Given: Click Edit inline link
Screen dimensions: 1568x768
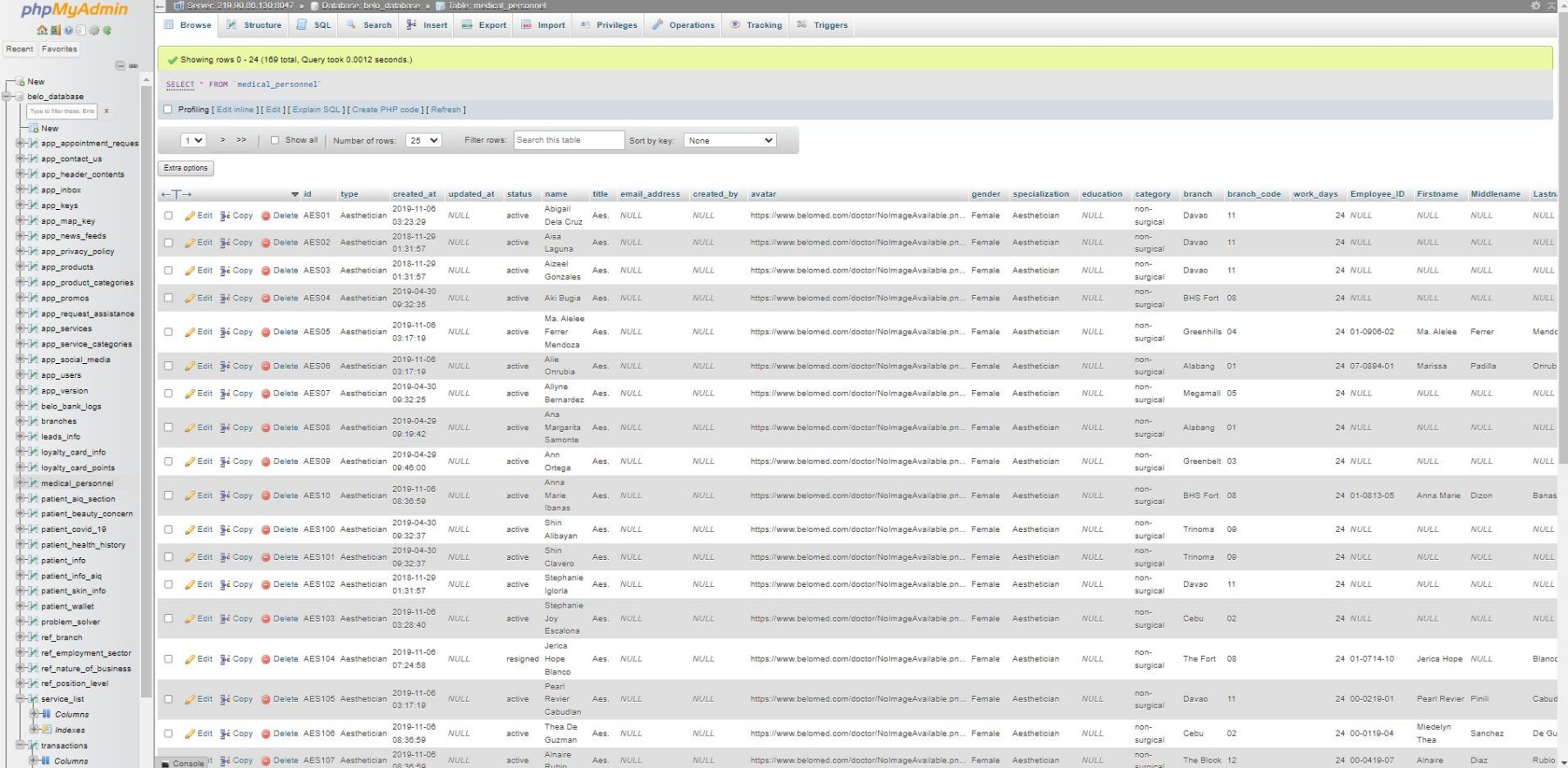Looking at the screenshot, I should click(x=235, y=110).
